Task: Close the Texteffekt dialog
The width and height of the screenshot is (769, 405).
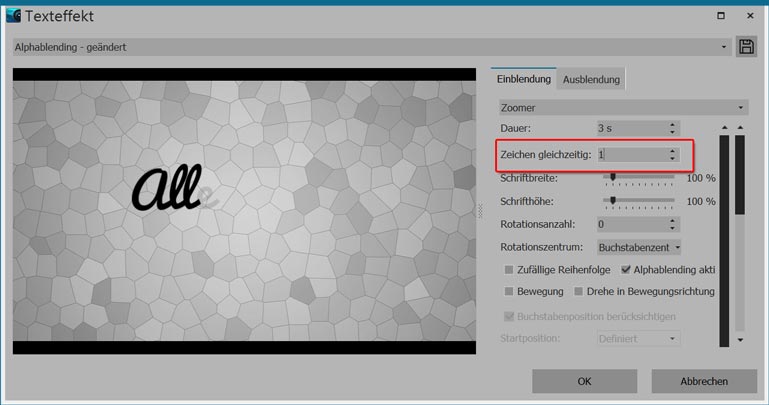Action: pos(750,15)
